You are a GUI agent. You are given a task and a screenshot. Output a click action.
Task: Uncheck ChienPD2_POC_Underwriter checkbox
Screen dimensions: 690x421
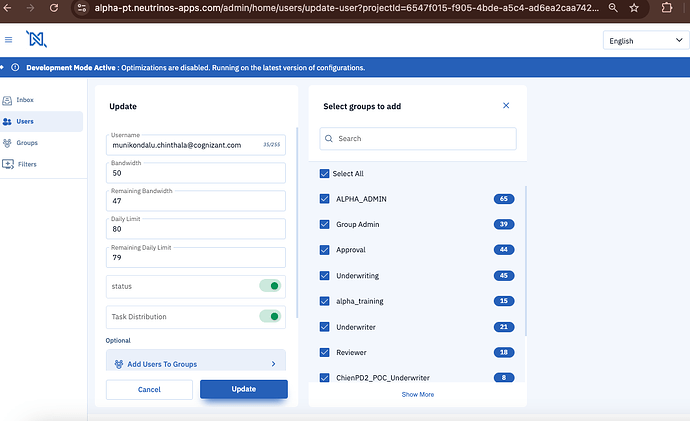324,377
